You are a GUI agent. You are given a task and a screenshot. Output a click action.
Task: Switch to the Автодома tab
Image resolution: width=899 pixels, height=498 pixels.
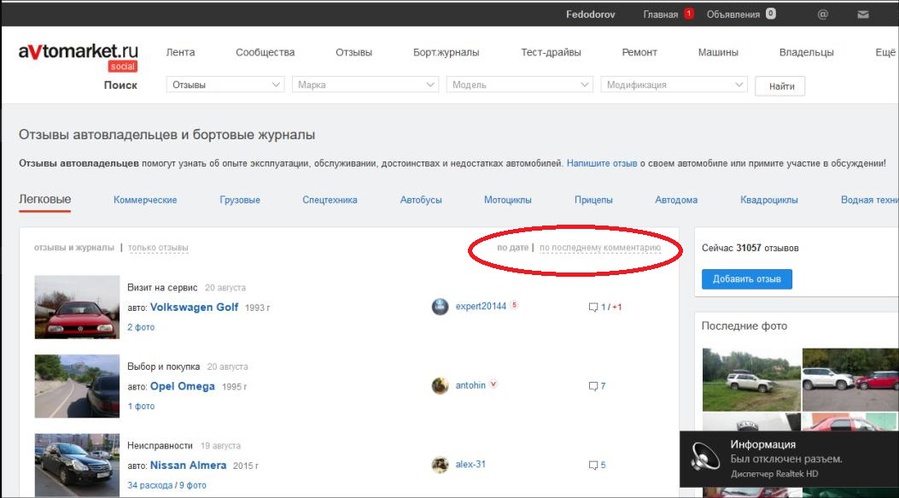tap(676, 200)
